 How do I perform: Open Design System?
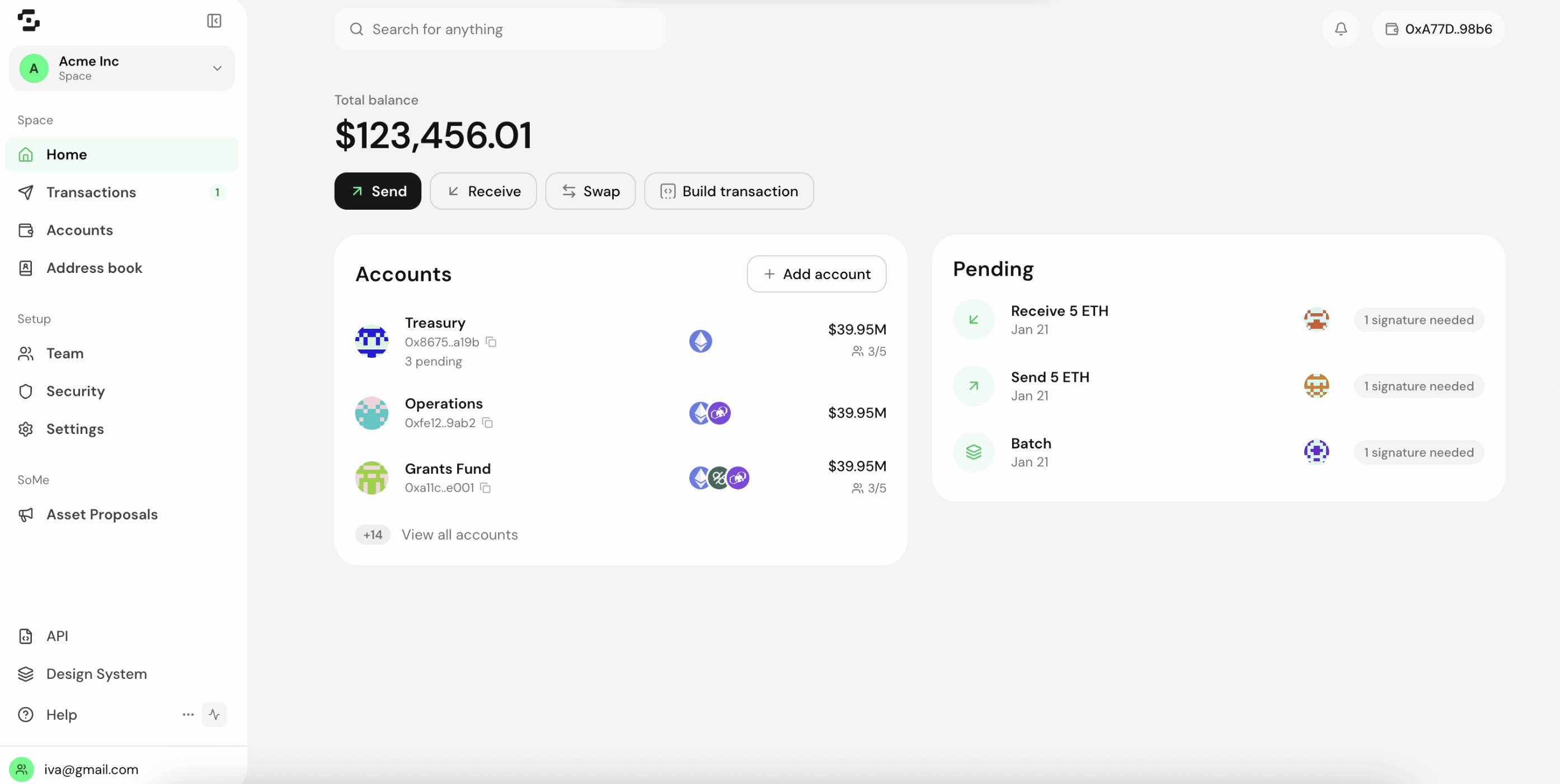pyautogui.click(x=122, y=674)
